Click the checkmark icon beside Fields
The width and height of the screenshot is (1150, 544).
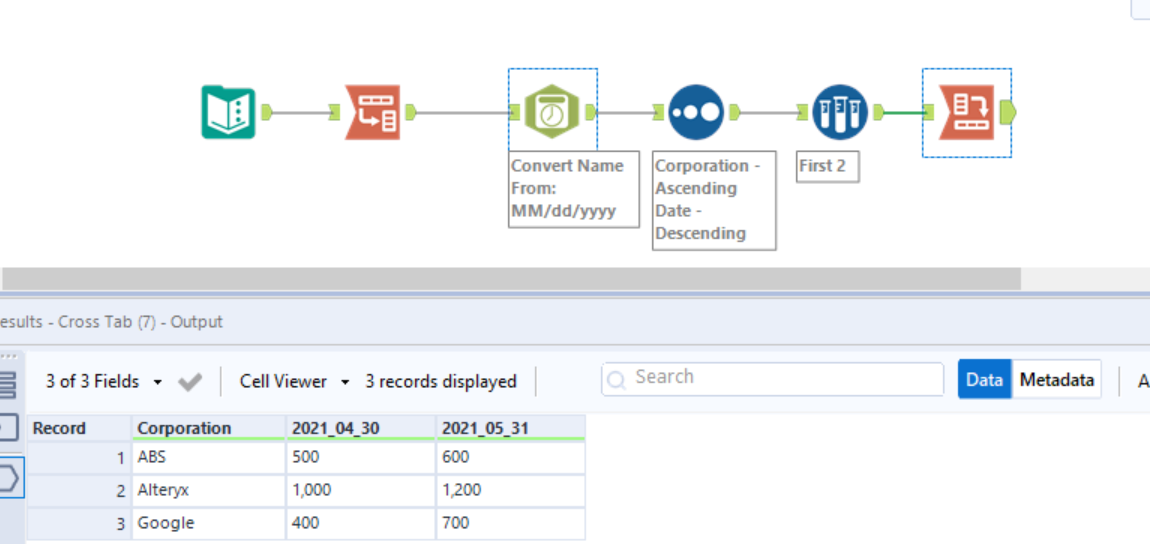coord(190,382)
